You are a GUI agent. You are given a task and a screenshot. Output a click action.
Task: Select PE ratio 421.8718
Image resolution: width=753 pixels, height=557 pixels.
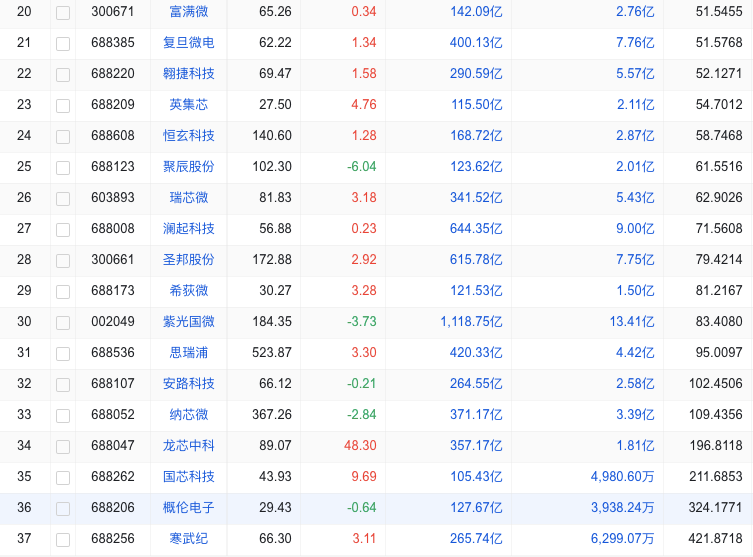point(716,538)
